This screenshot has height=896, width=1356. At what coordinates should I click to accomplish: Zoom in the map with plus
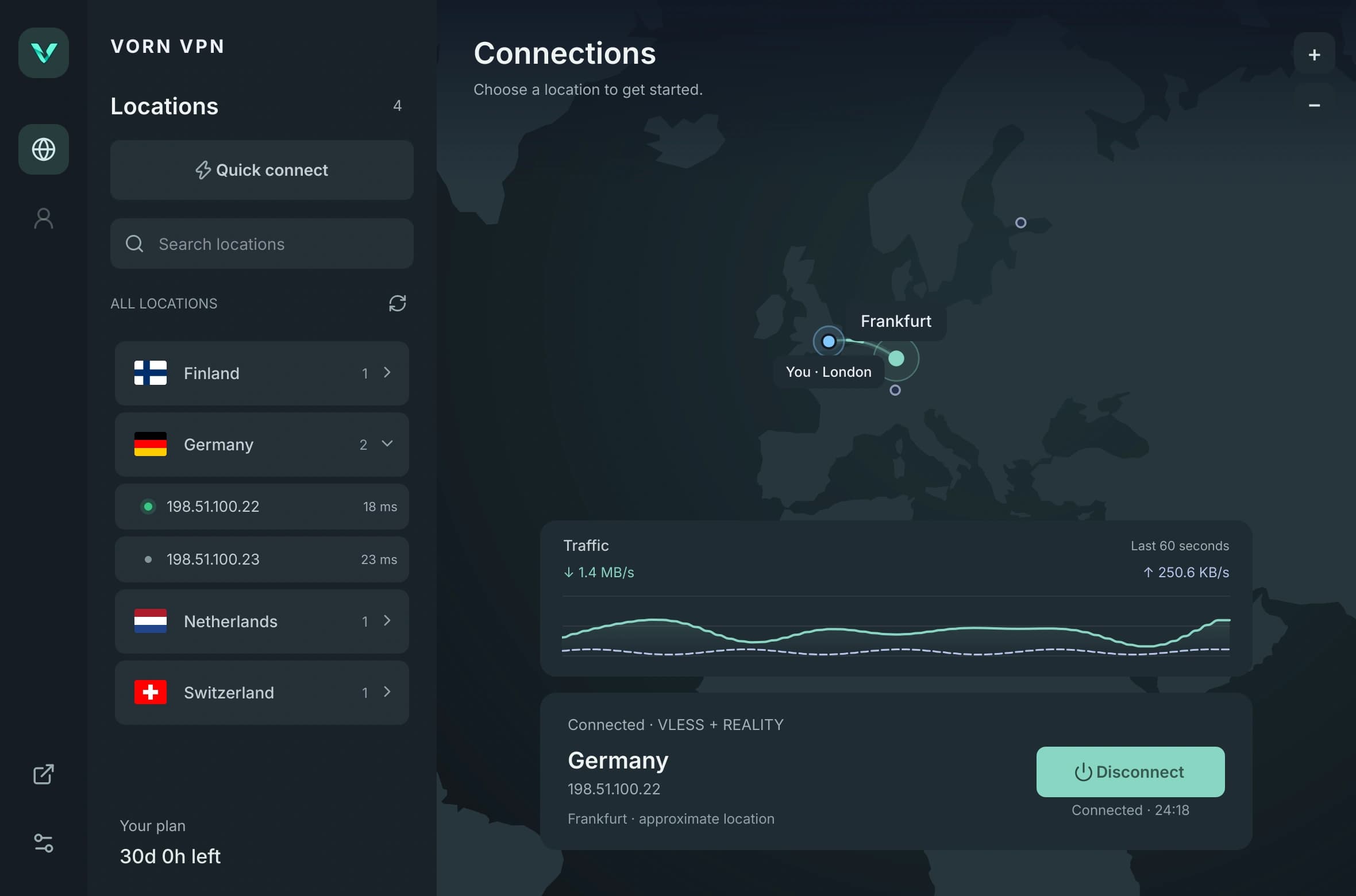click(1314, 55)
